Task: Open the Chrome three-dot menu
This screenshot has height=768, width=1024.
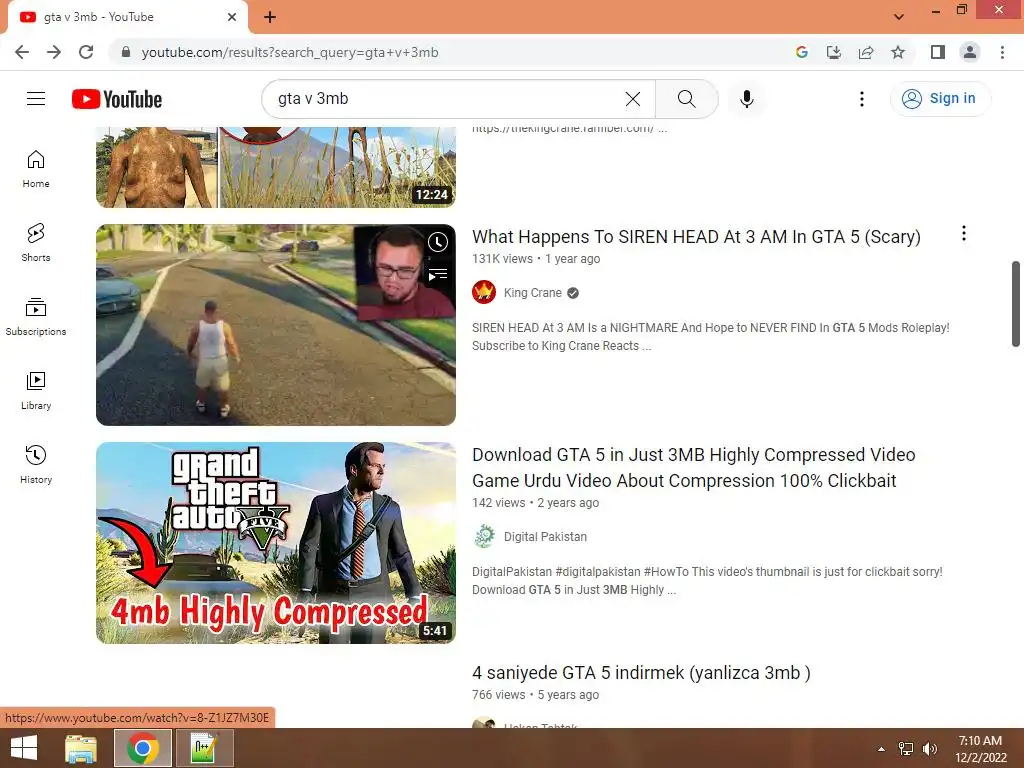Action: (1002, 52)
